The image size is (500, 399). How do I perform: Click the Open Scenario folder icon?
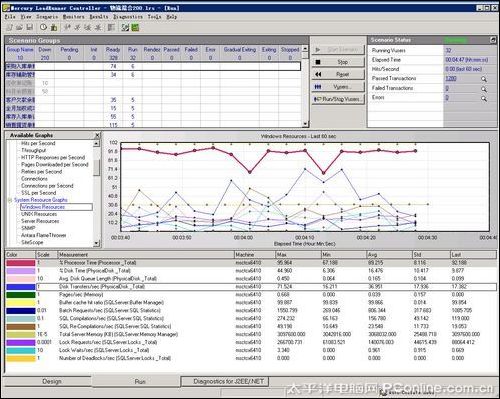click(19, 27)
